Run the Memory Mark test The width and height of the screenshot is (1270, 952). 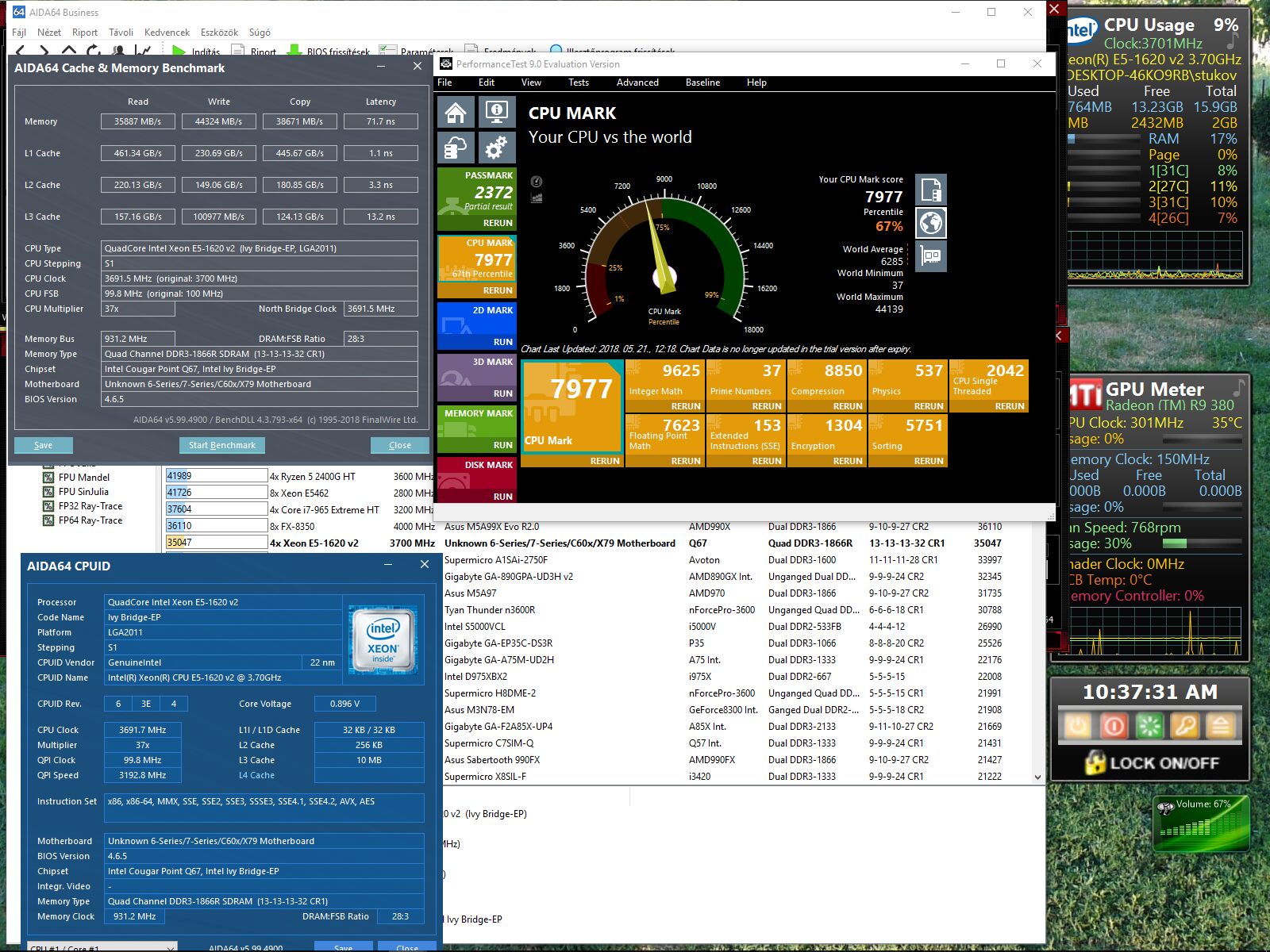(x=503, y=445)
